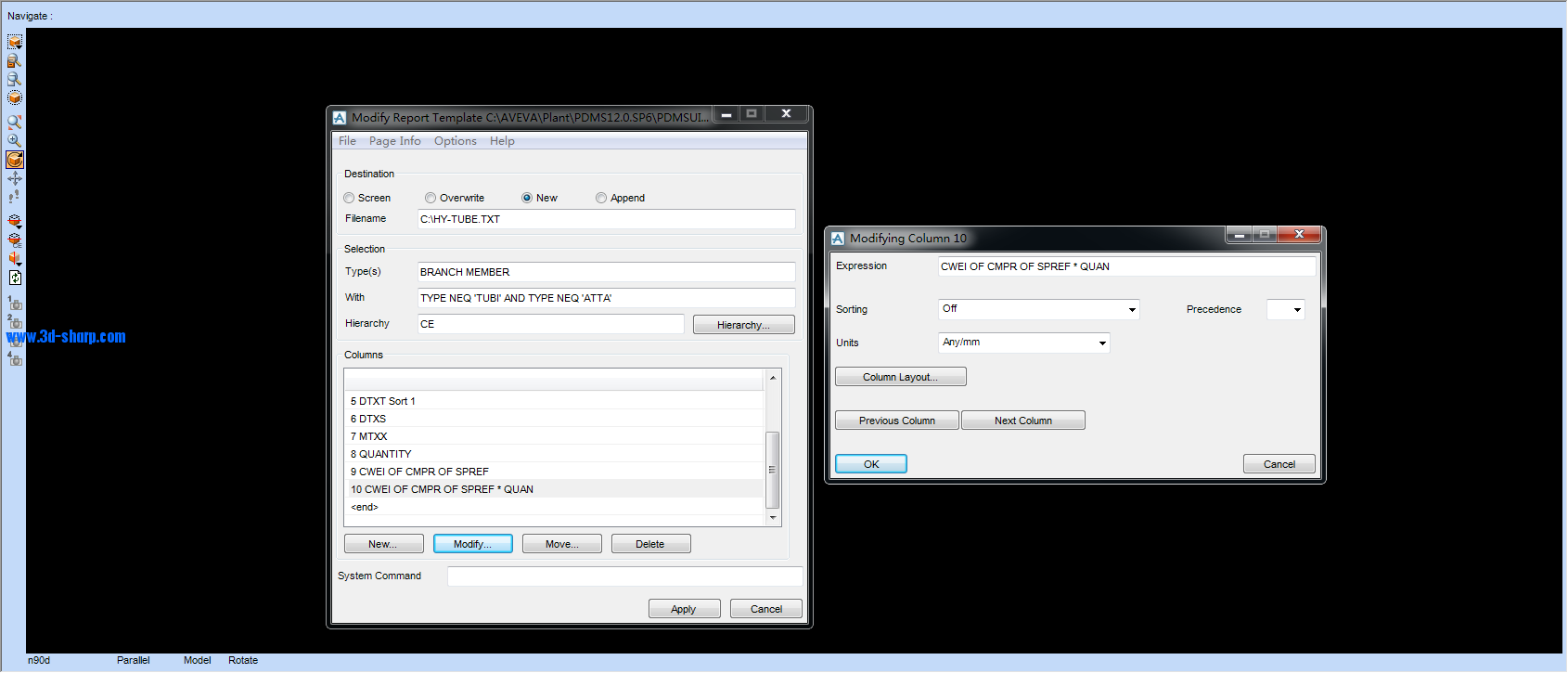The height and width of the screenshot is (673, 1568).
Task: Click Cancel in the report template window
Action: click(766, 609)
